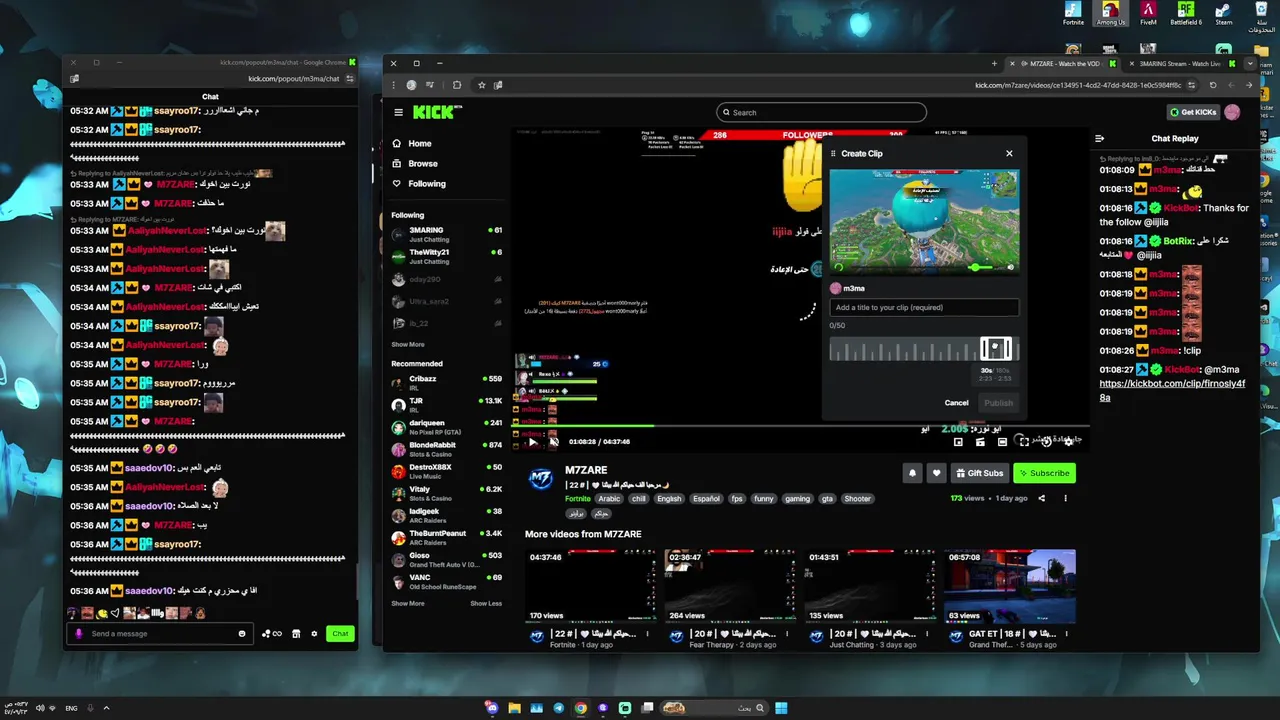Select the Shooter tag
This screenshot has width=1280, height=720.
click(857, 498)
